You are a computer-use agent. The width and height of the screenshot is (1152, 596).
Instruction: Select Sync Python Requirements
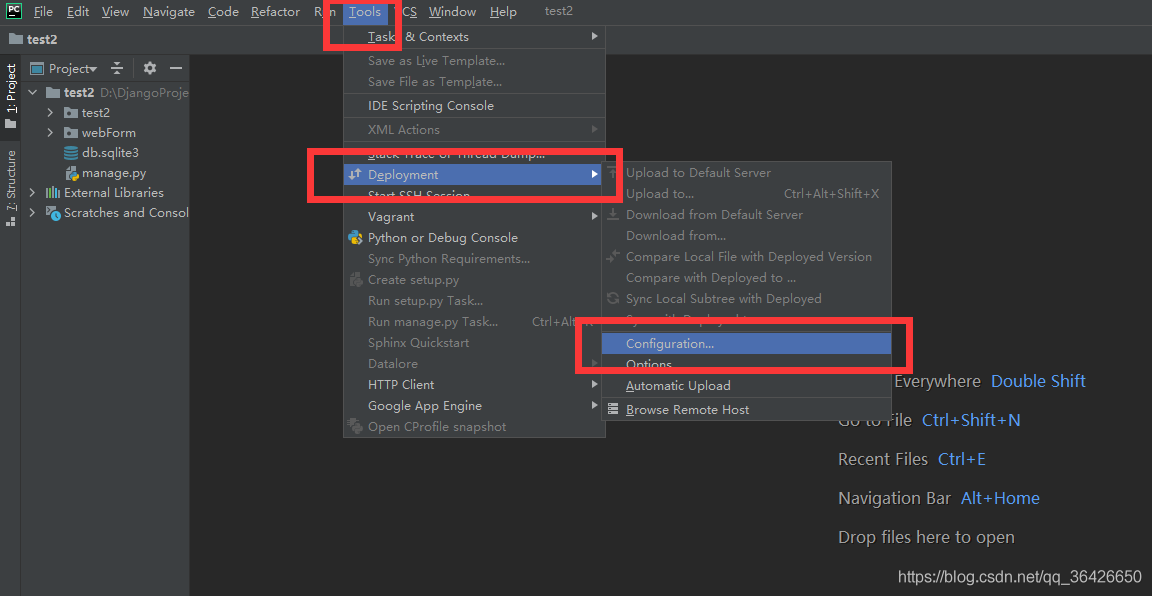pyautogui.click(x=474, y=259)
